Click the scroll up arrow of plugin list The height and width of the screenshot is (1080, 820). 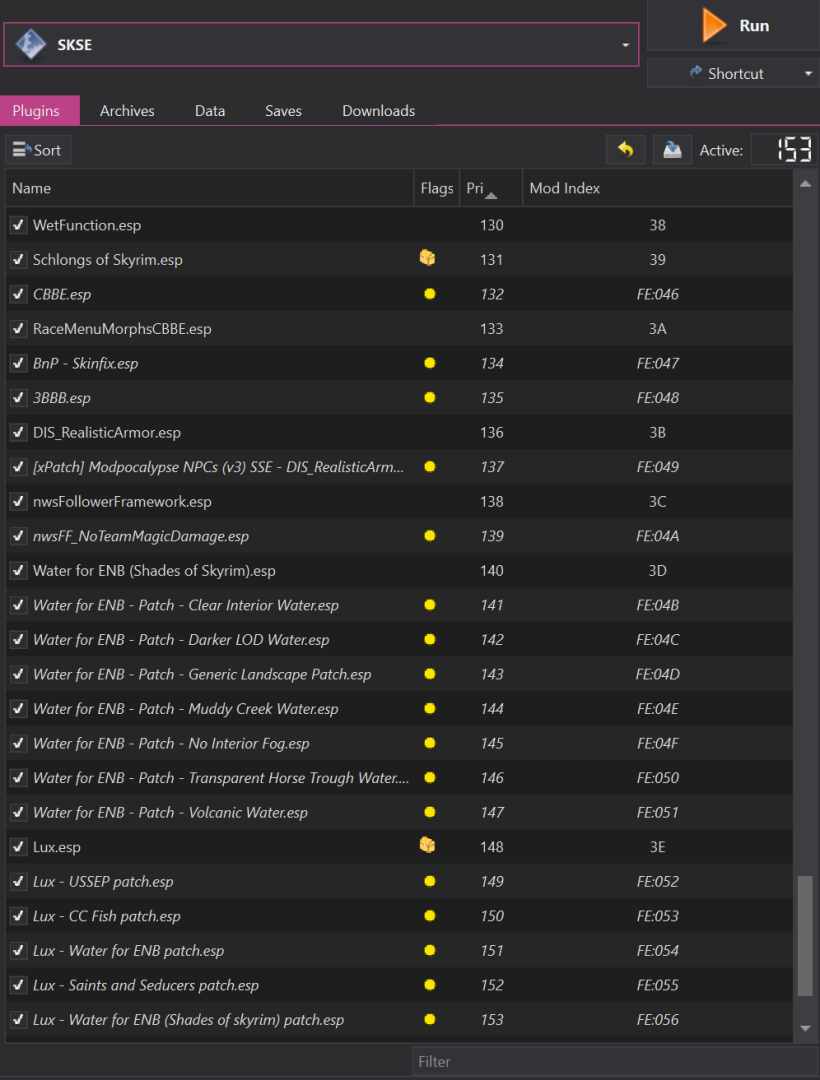click(x=805, y=183)
